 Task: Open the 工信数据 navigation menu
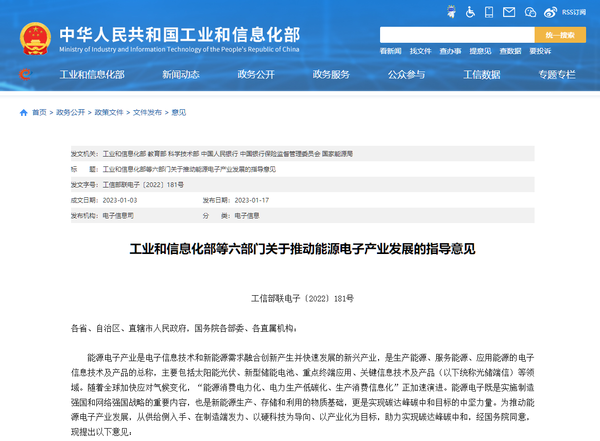[482, 74]
